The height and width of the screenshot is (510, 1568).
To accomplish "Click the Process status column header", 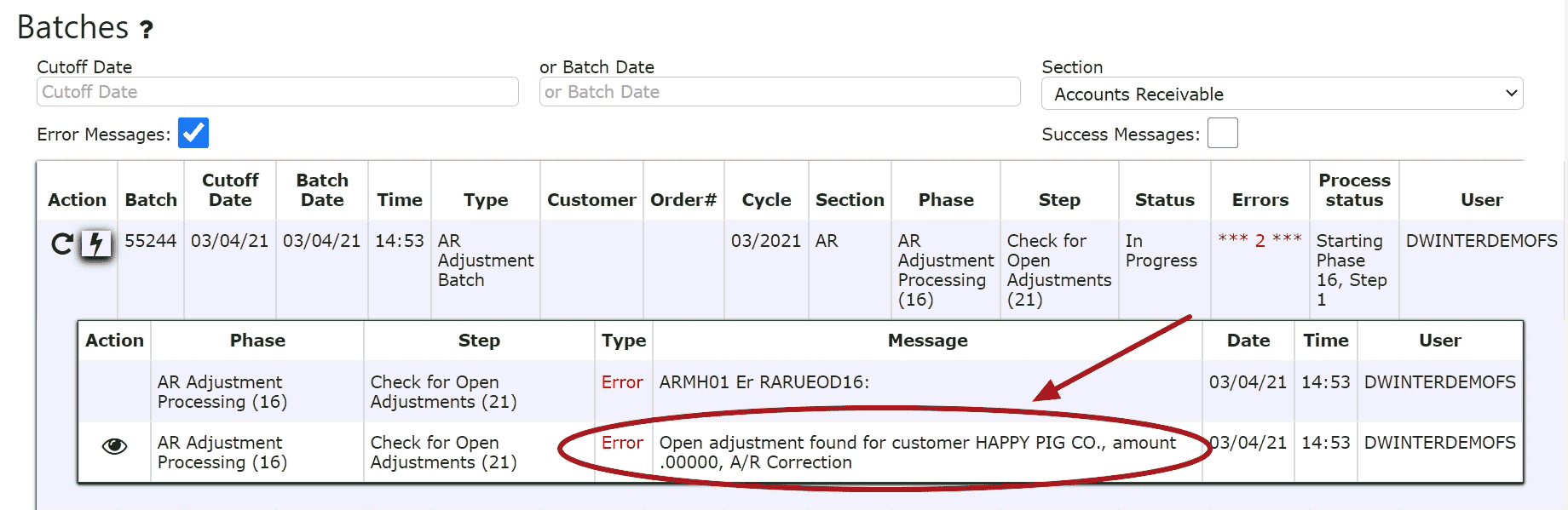I will click(1354, 190).
